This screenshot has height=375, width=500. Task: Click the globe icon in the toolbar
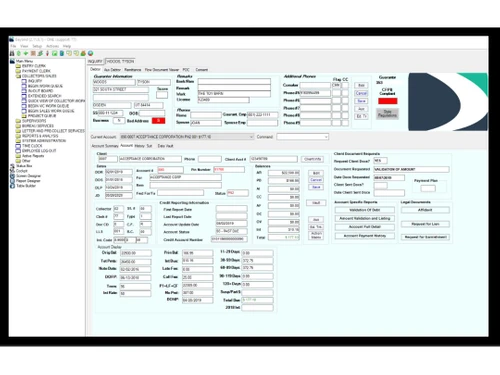coord(90,53)
